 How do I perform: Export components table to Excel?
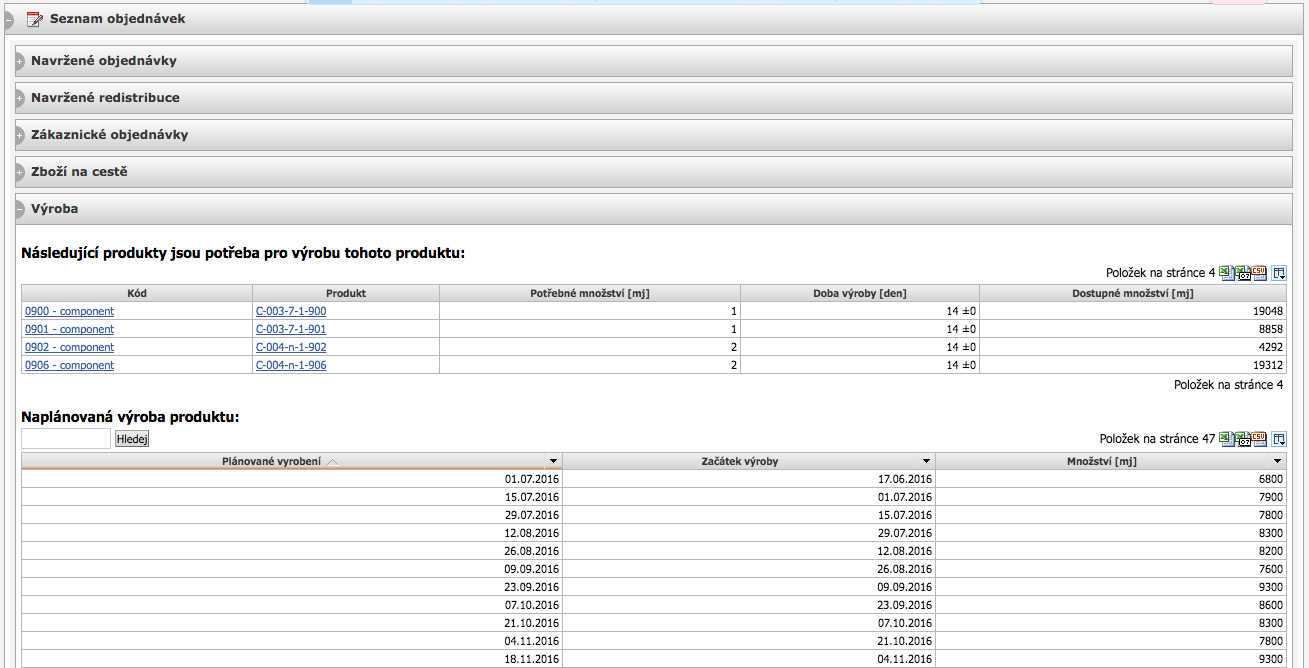[x=1227, y=272]
